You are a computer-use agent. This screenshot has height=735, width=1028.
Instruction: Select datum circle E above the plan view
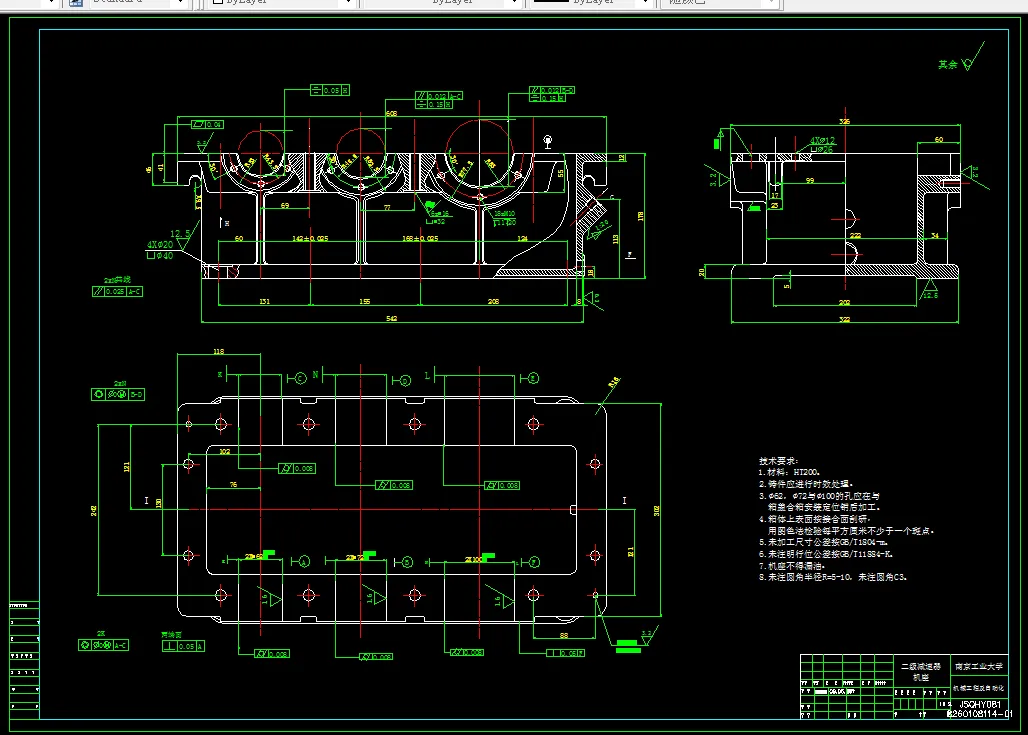[533, 378]
